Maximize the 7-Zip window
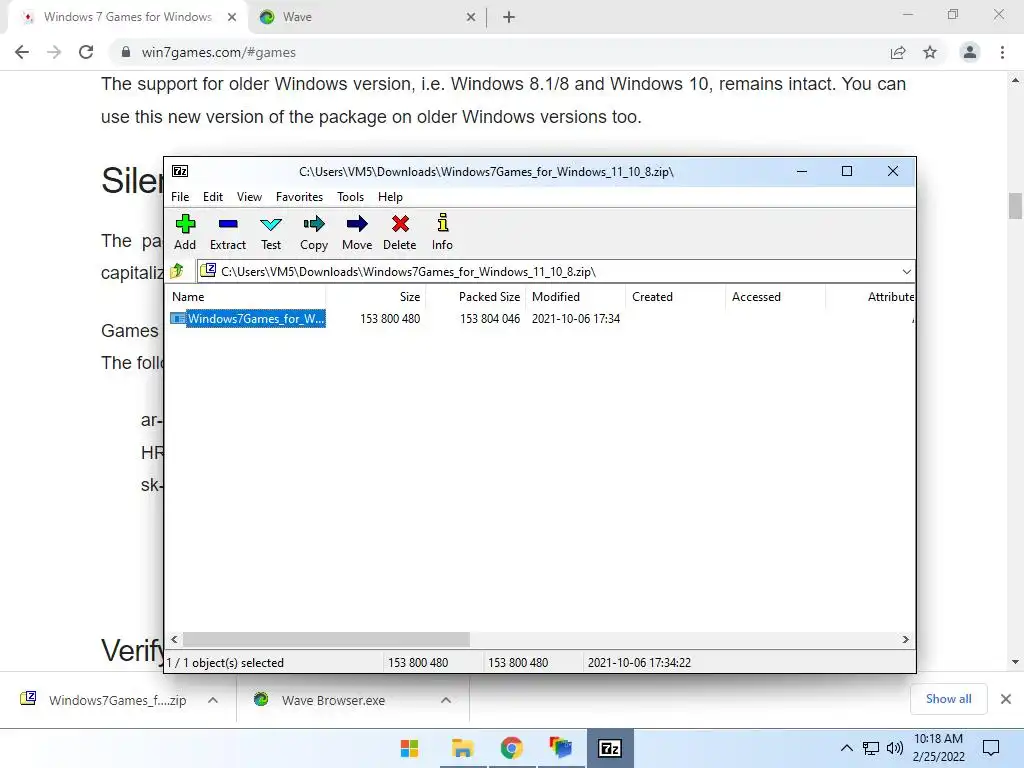 coord(847,171)
